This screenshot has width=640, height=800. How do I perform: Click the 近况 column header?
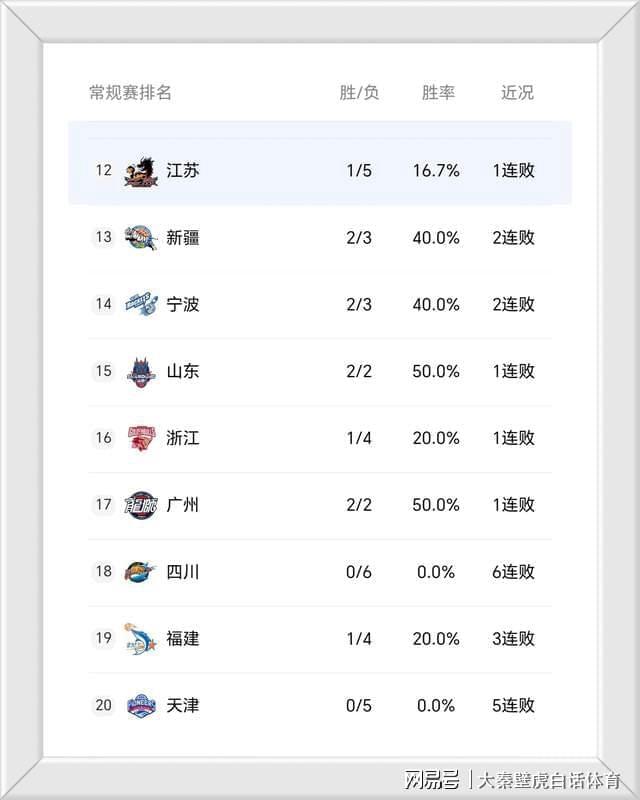point(517,93)
